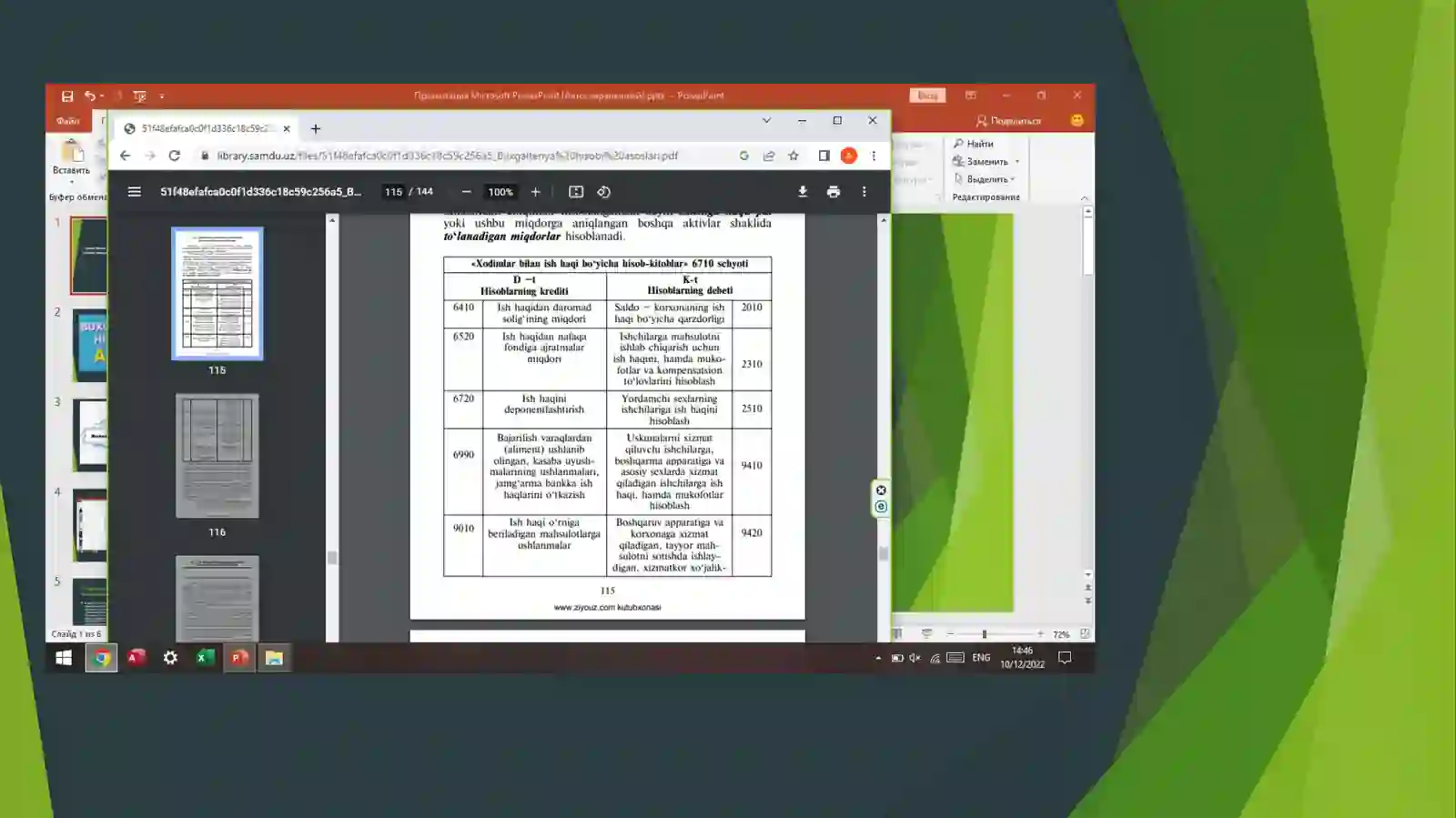Reload the browser page
1456x818 pixels.
coord(175,156)
